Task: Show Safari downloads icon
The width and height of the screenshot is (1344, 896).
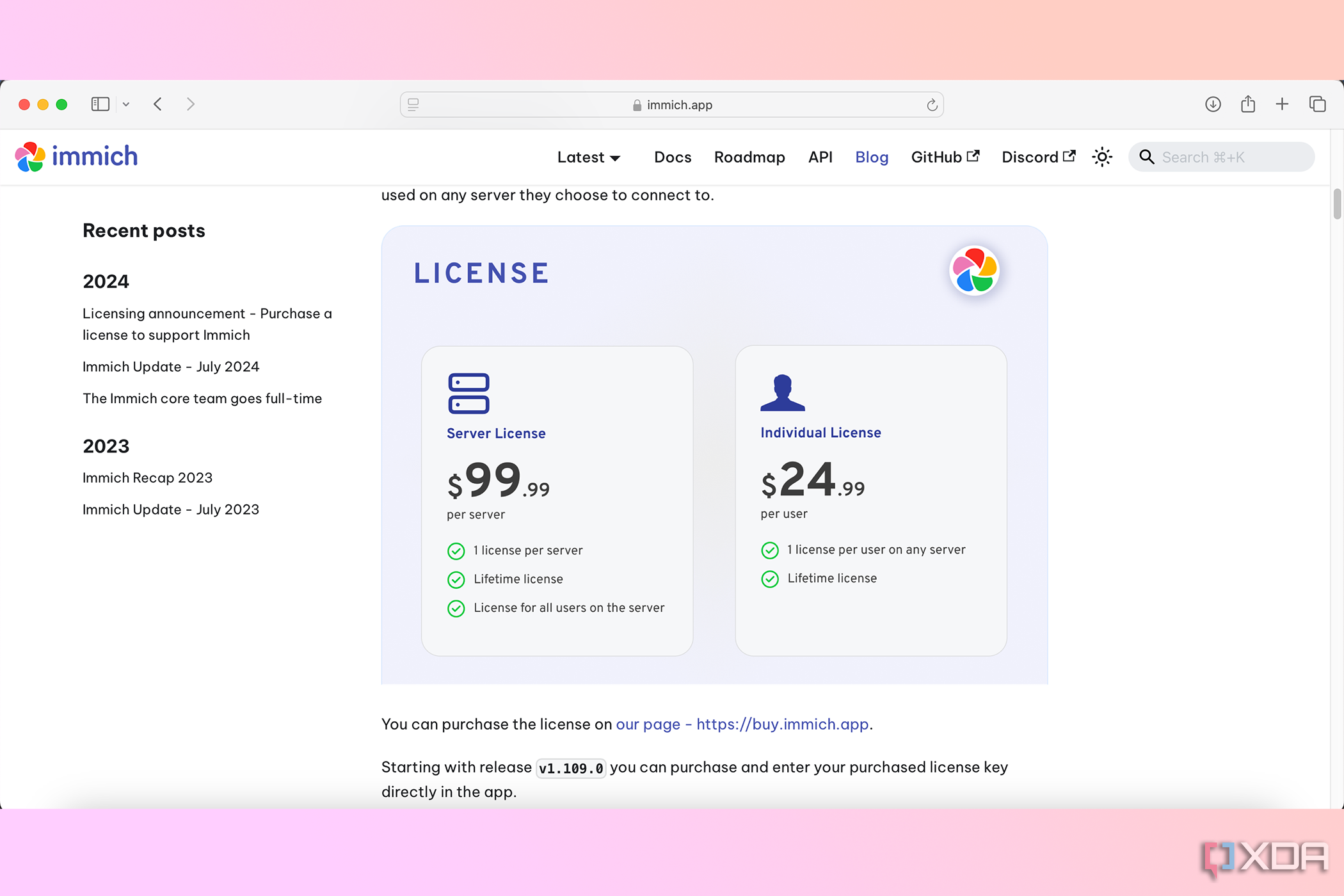Action: click(1213, 104)
